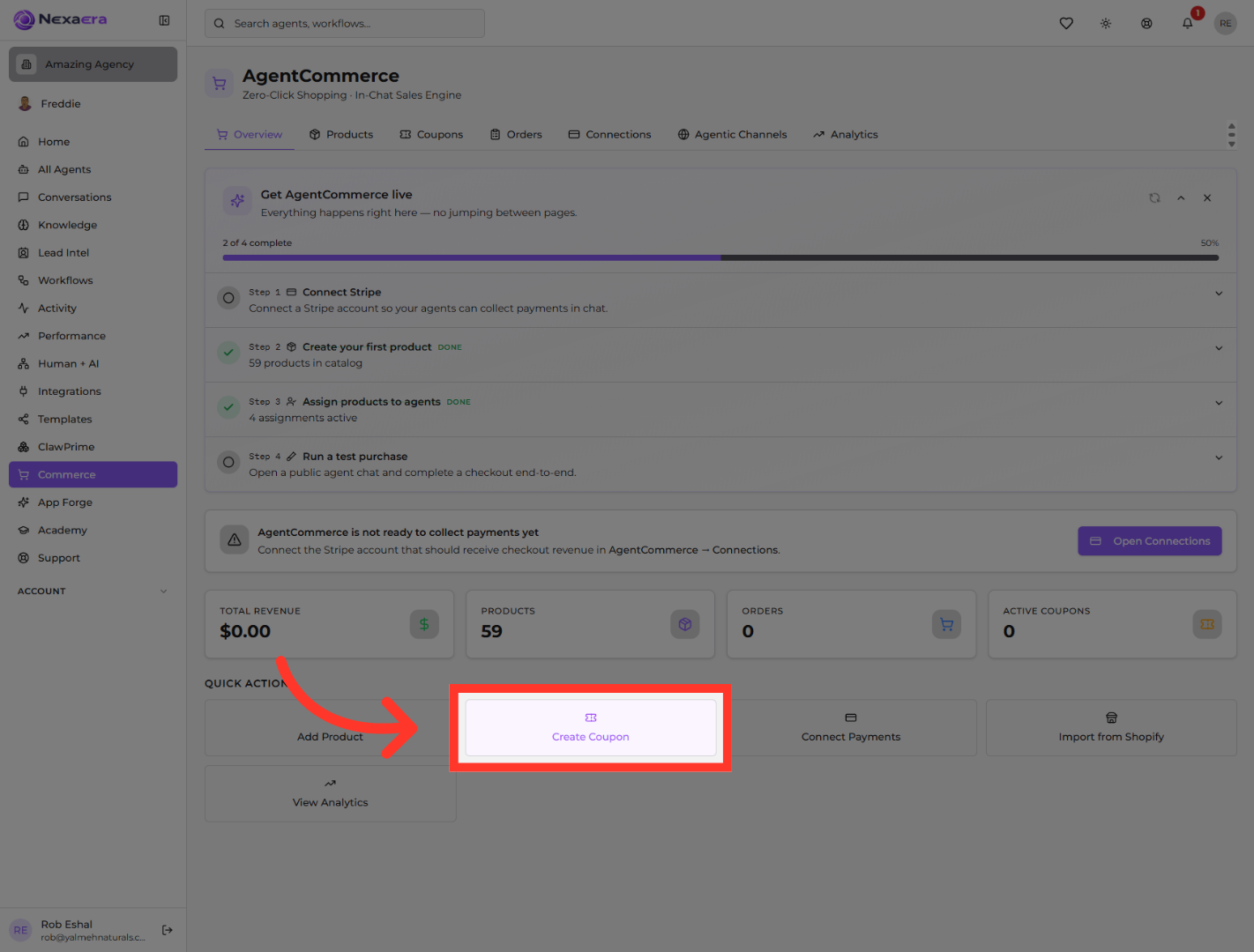Open Human + AI in sidebar

pos(93,364)
